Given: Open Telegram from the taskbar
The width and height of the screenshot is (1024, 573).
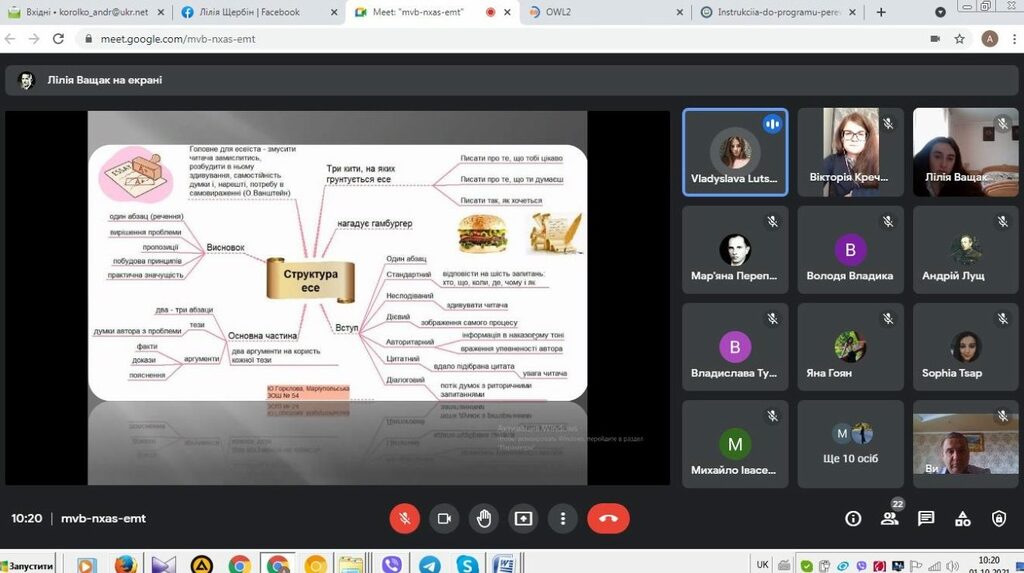Looking at the screenshot, I should coord(429,564).
